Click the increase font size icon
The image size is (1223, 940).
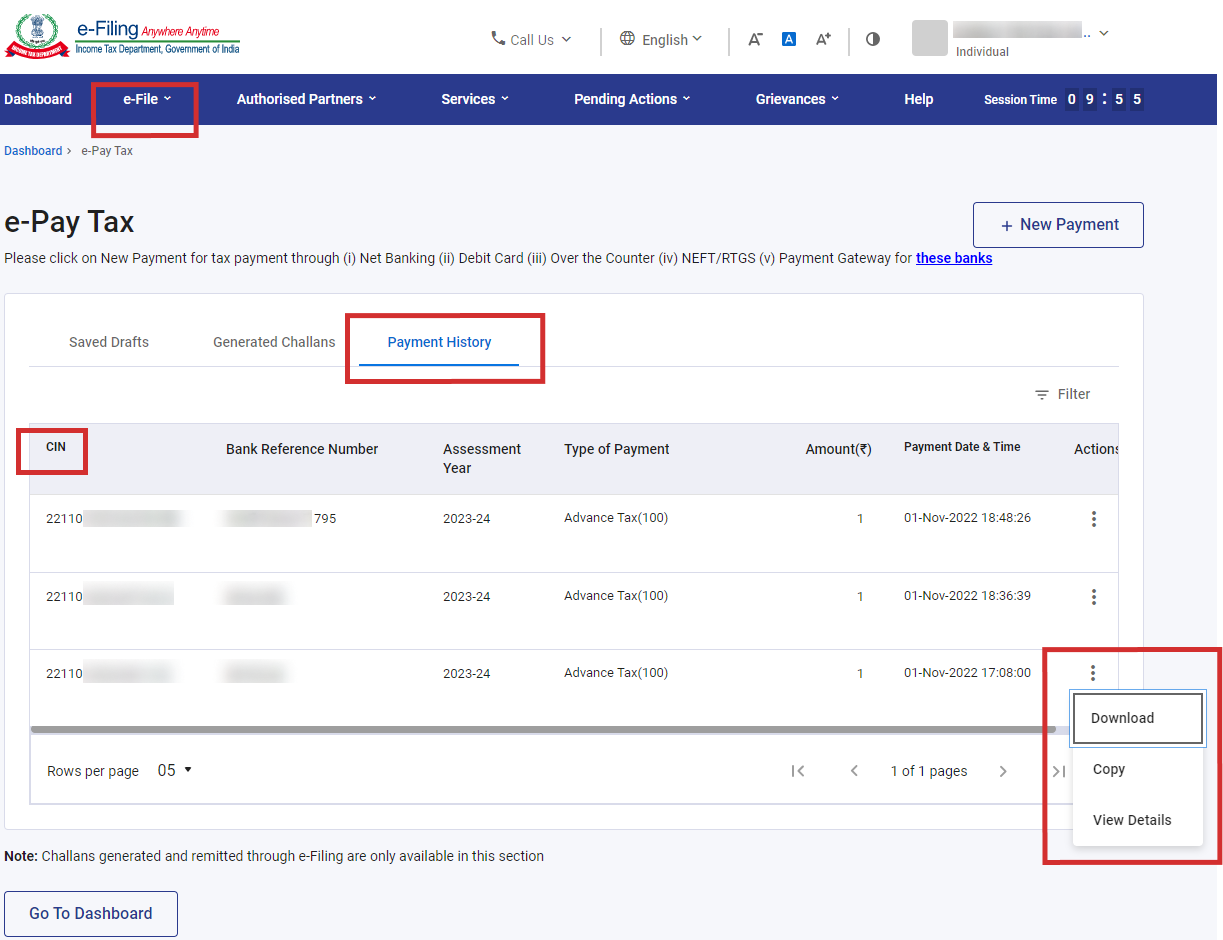coord(823,40)
